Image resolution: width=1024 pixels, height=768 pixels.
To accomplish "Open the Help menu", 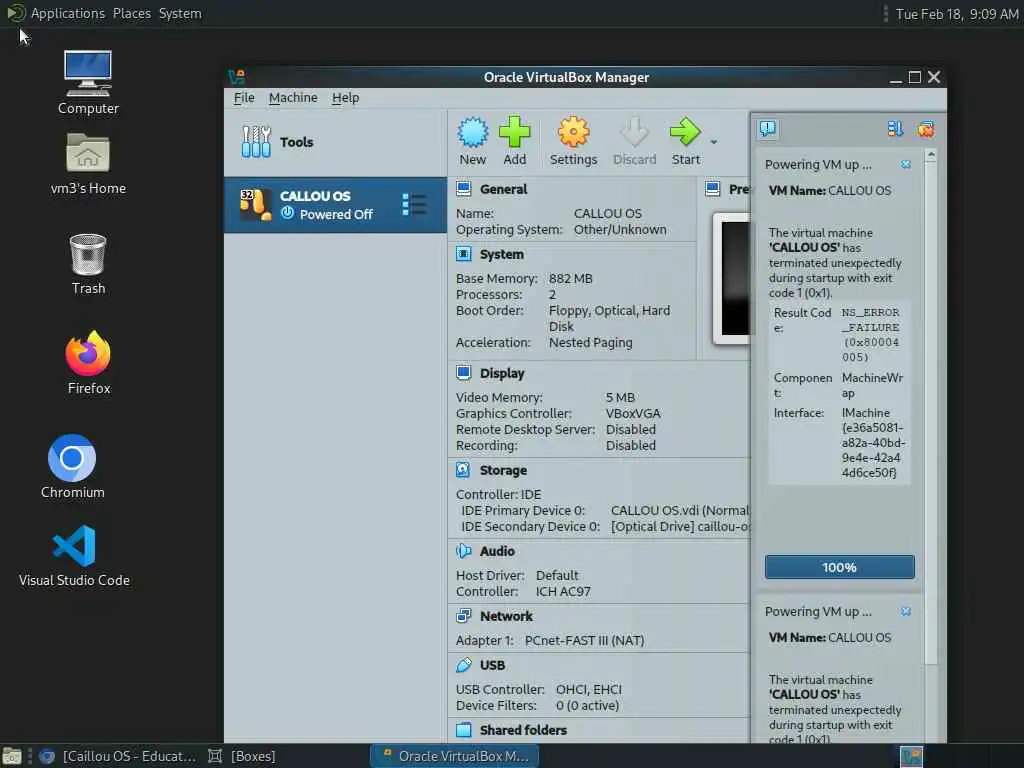I will (345, 98).
